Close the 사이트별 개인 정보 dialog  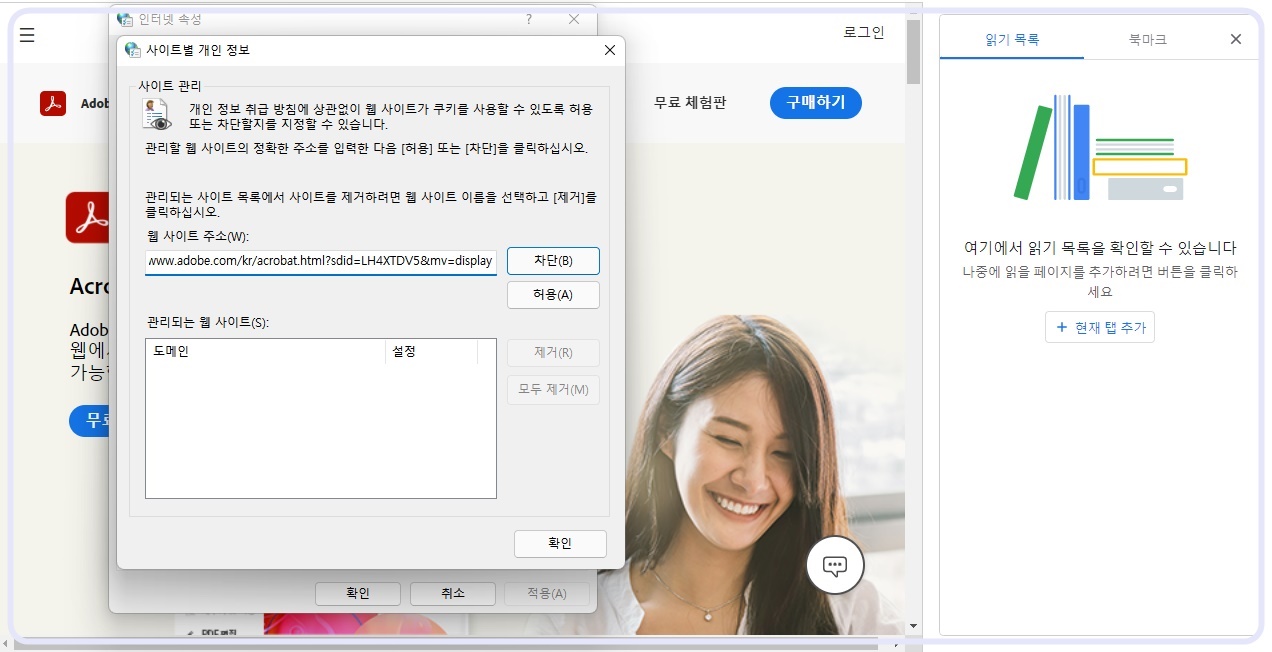(x=609, y=50)
